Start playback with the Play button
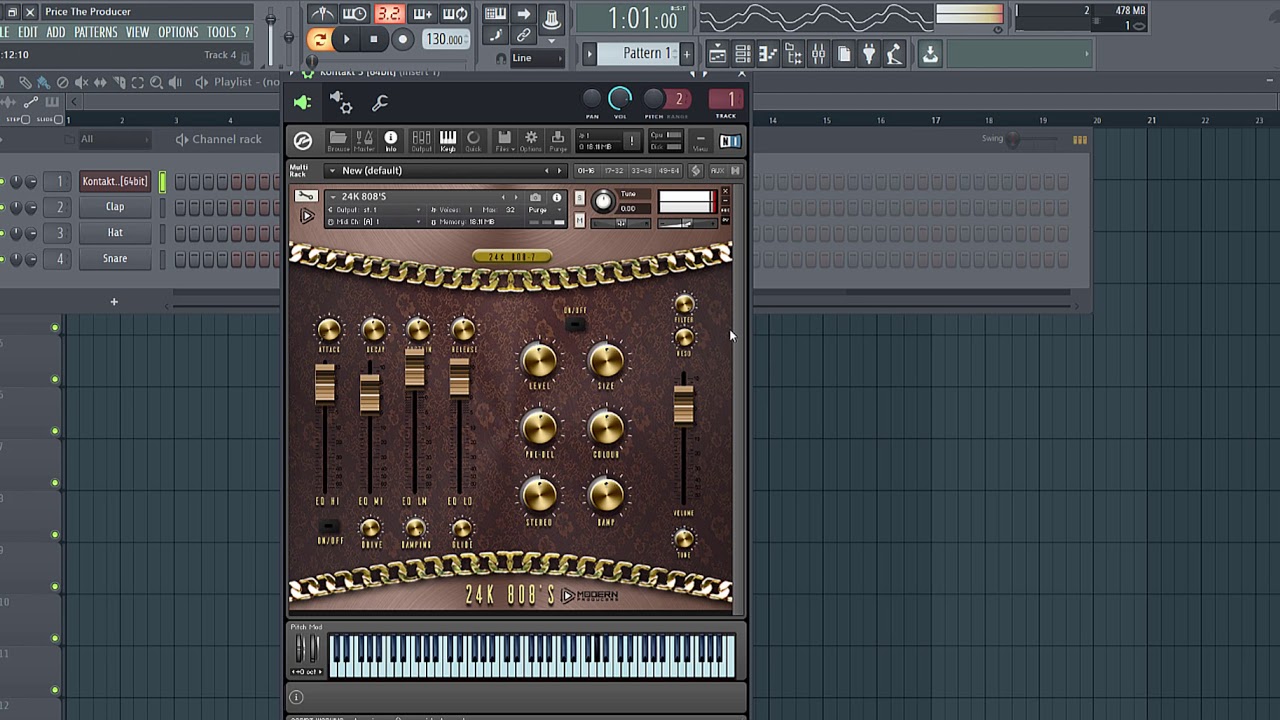This screenshot has width=1280, height=720. click(x=346, y=40)
